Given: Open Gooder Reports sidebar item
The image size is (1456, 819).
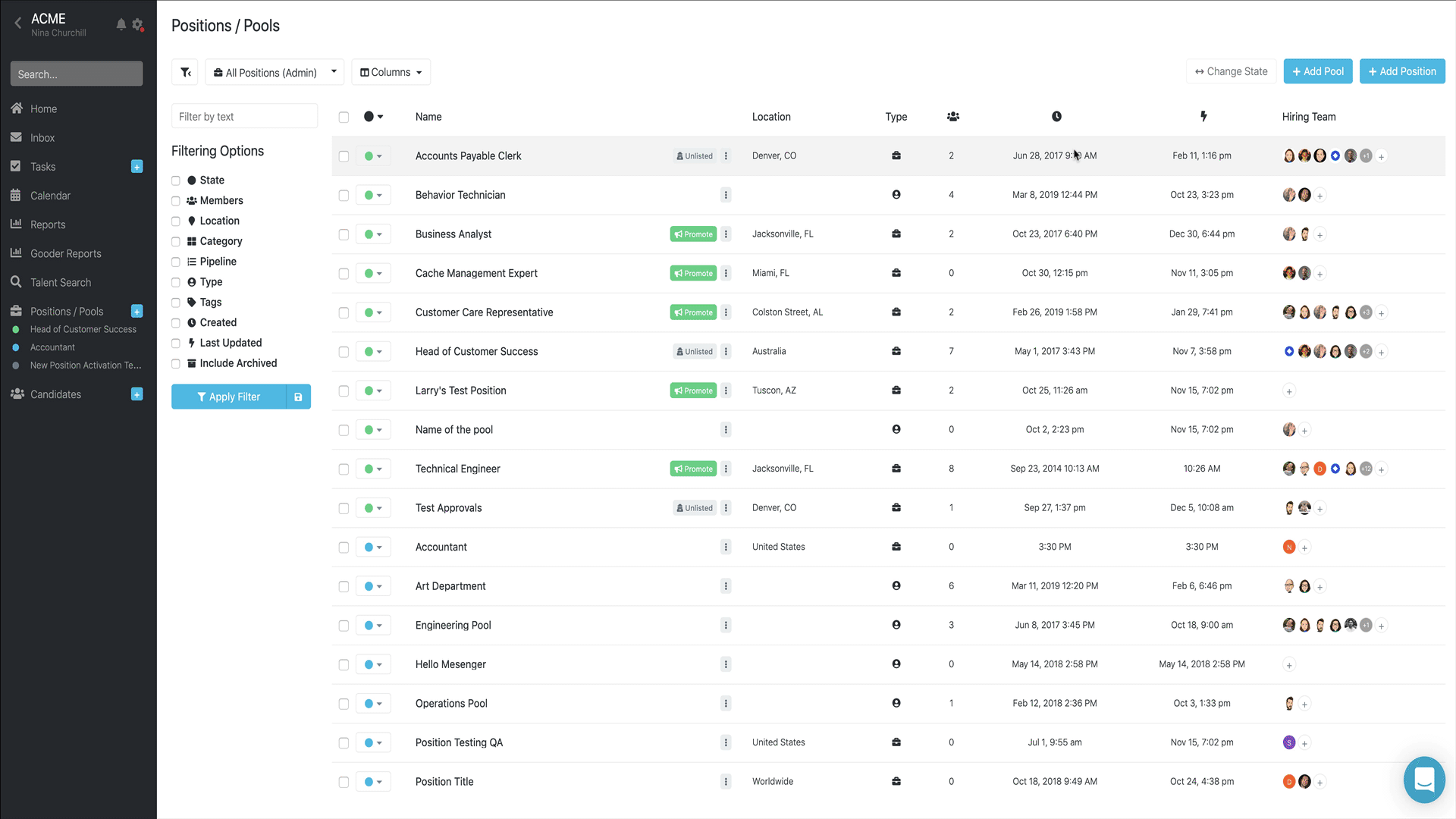Looking at the screenshot, I should tap(65, 253).
